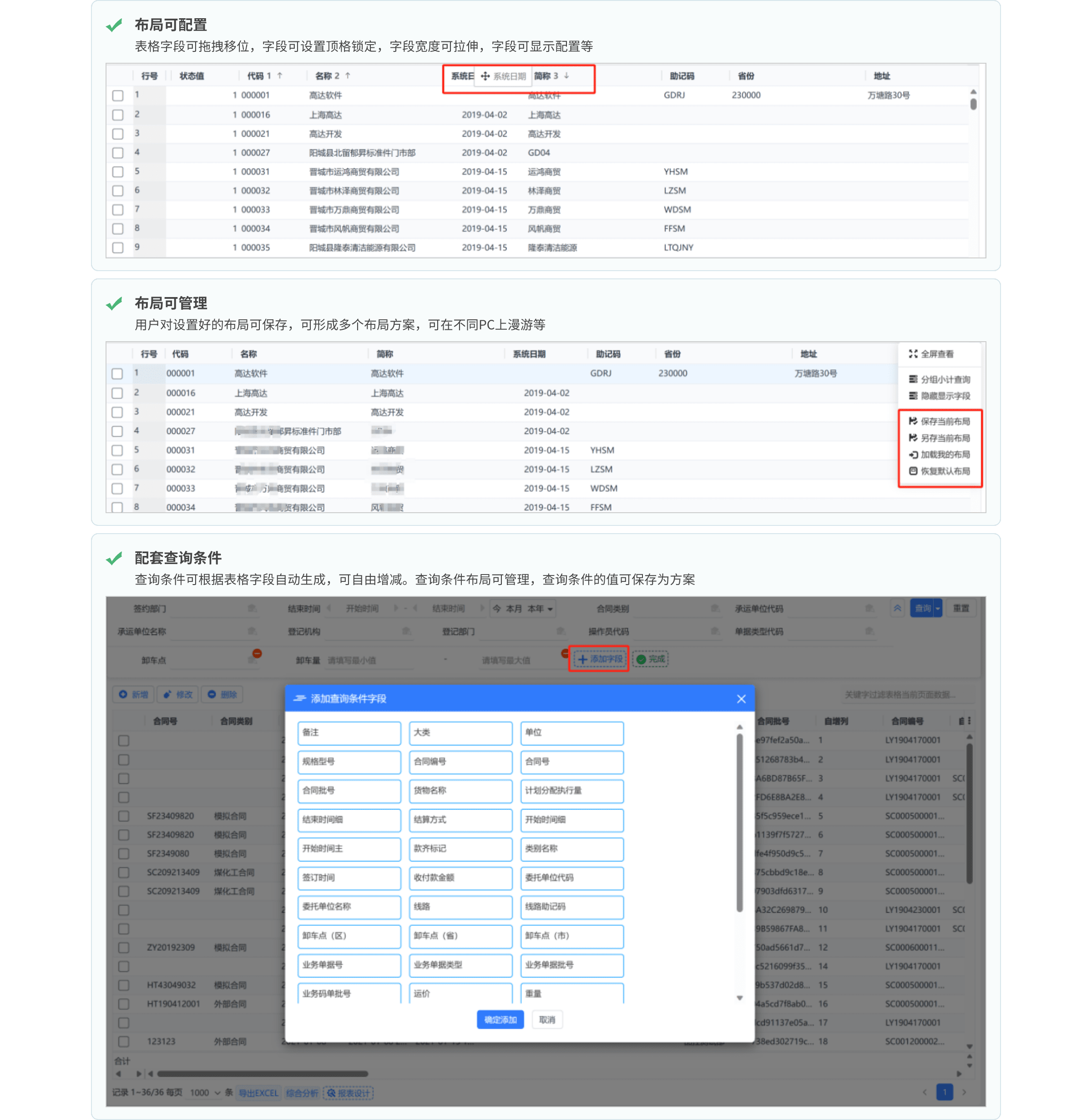Image resolution: width=1092 pixels, height=1120 pixels.
Task: Select checkbox of contract SF2349080 row
Action: click(123, 853)
